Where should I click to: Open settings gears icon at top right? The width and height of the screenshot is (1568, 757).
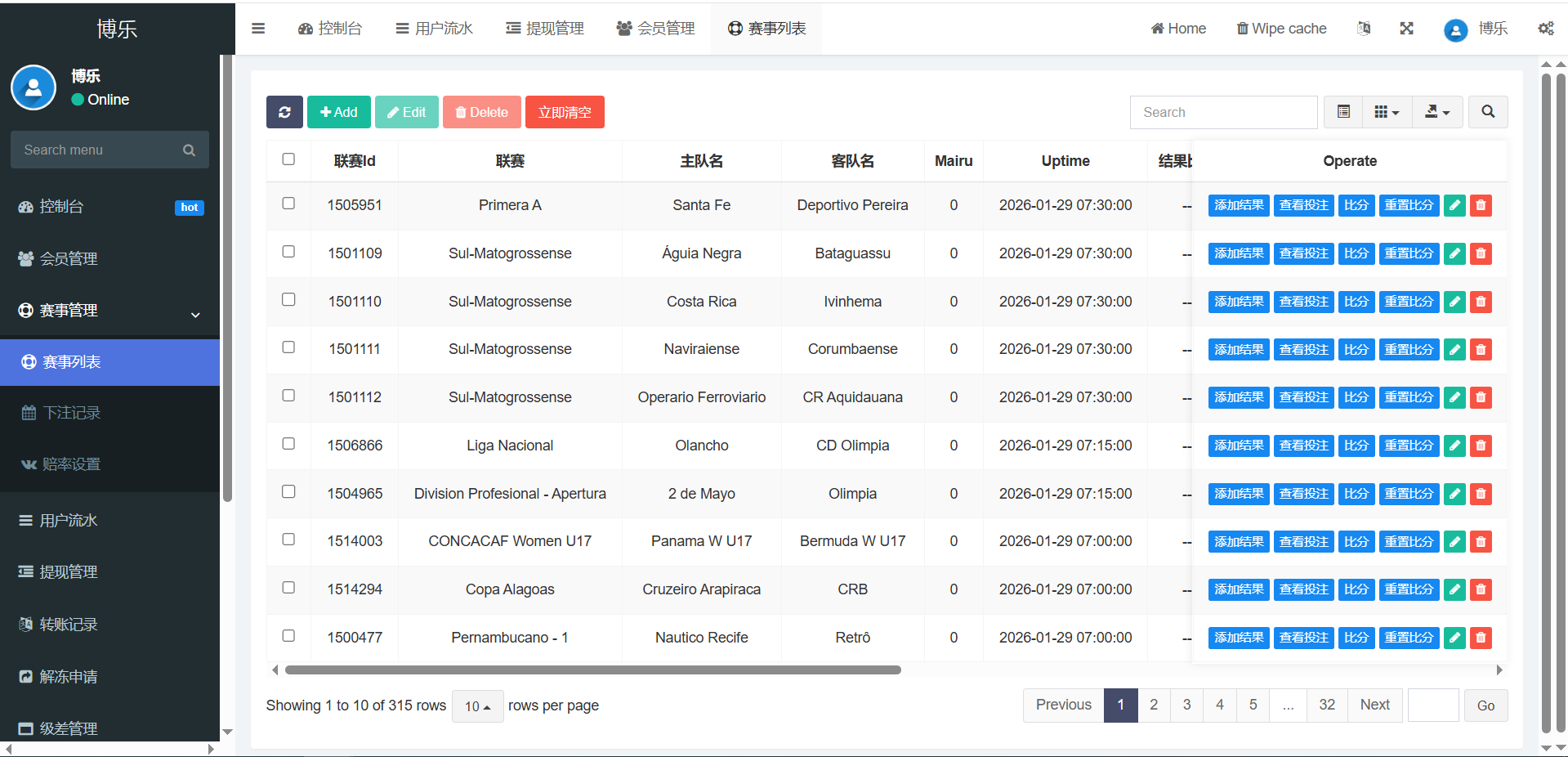click(x=1545, y=29)
